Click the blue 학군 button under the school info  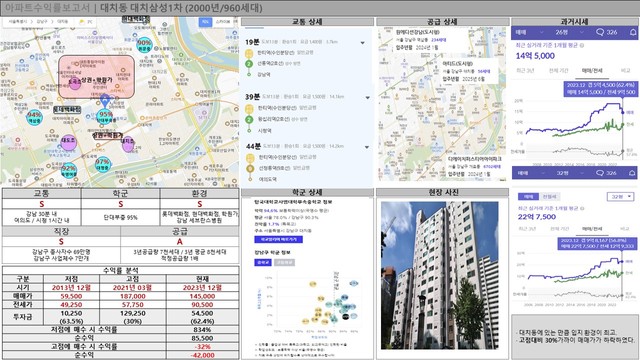pyautogui.click(x=278, y=240)
